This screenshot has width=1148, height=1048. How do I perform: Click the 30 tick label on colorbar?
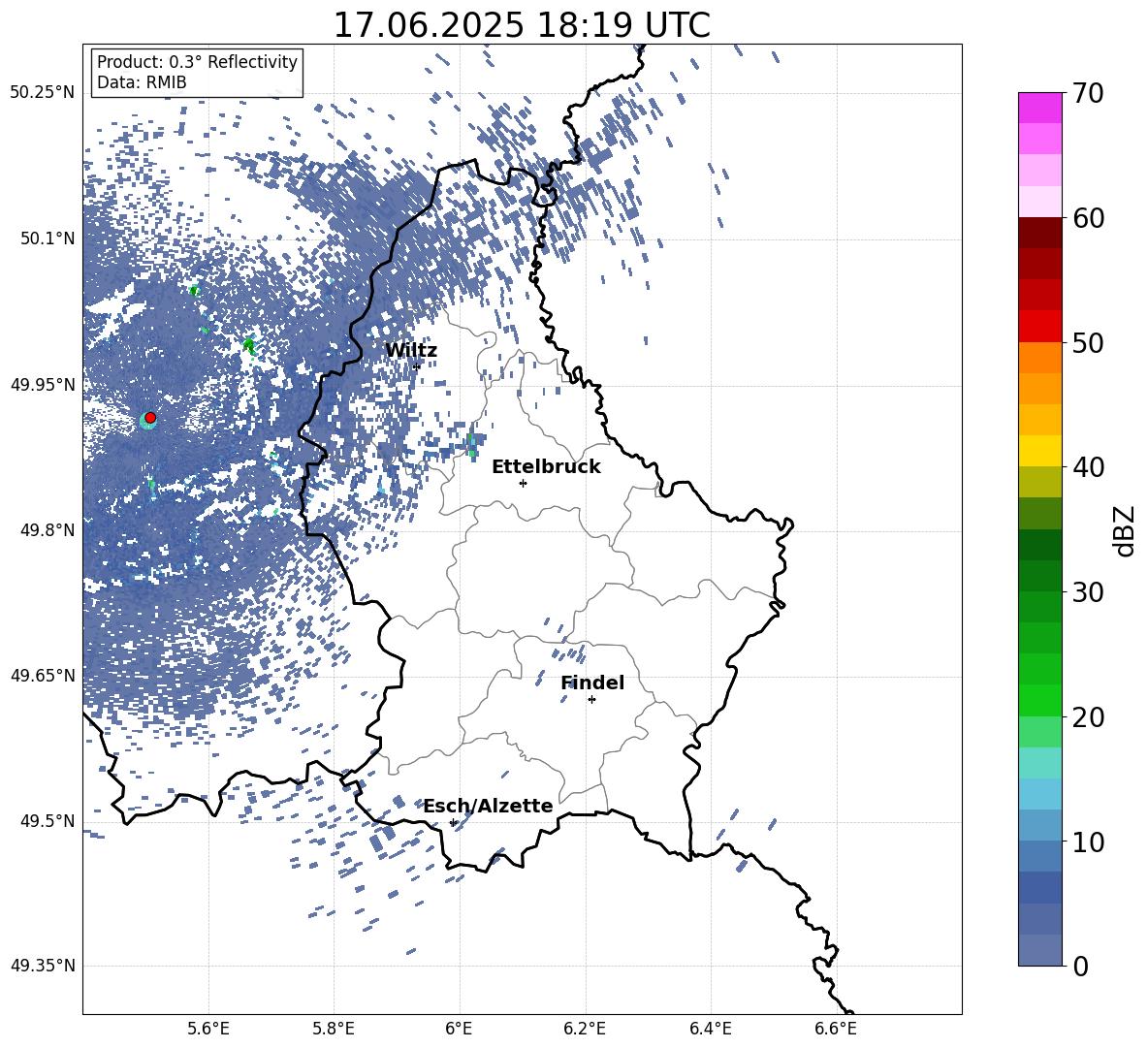1088,591
